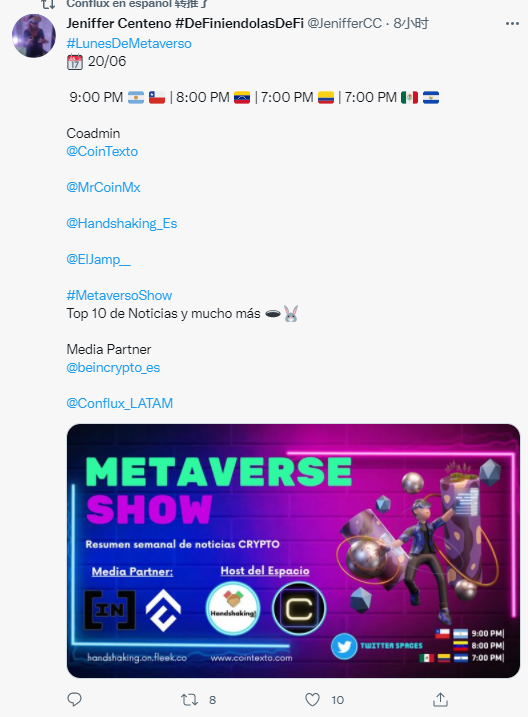
Task: Click the Jeniffer Centeno display name
Action: [185, 23]
